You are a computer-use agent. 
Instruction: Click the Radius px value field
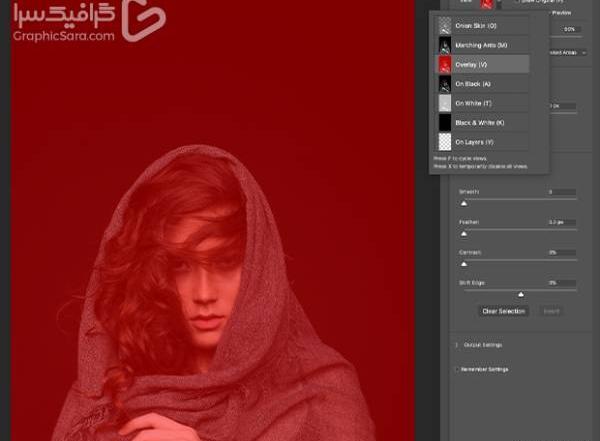click(562, 106)
